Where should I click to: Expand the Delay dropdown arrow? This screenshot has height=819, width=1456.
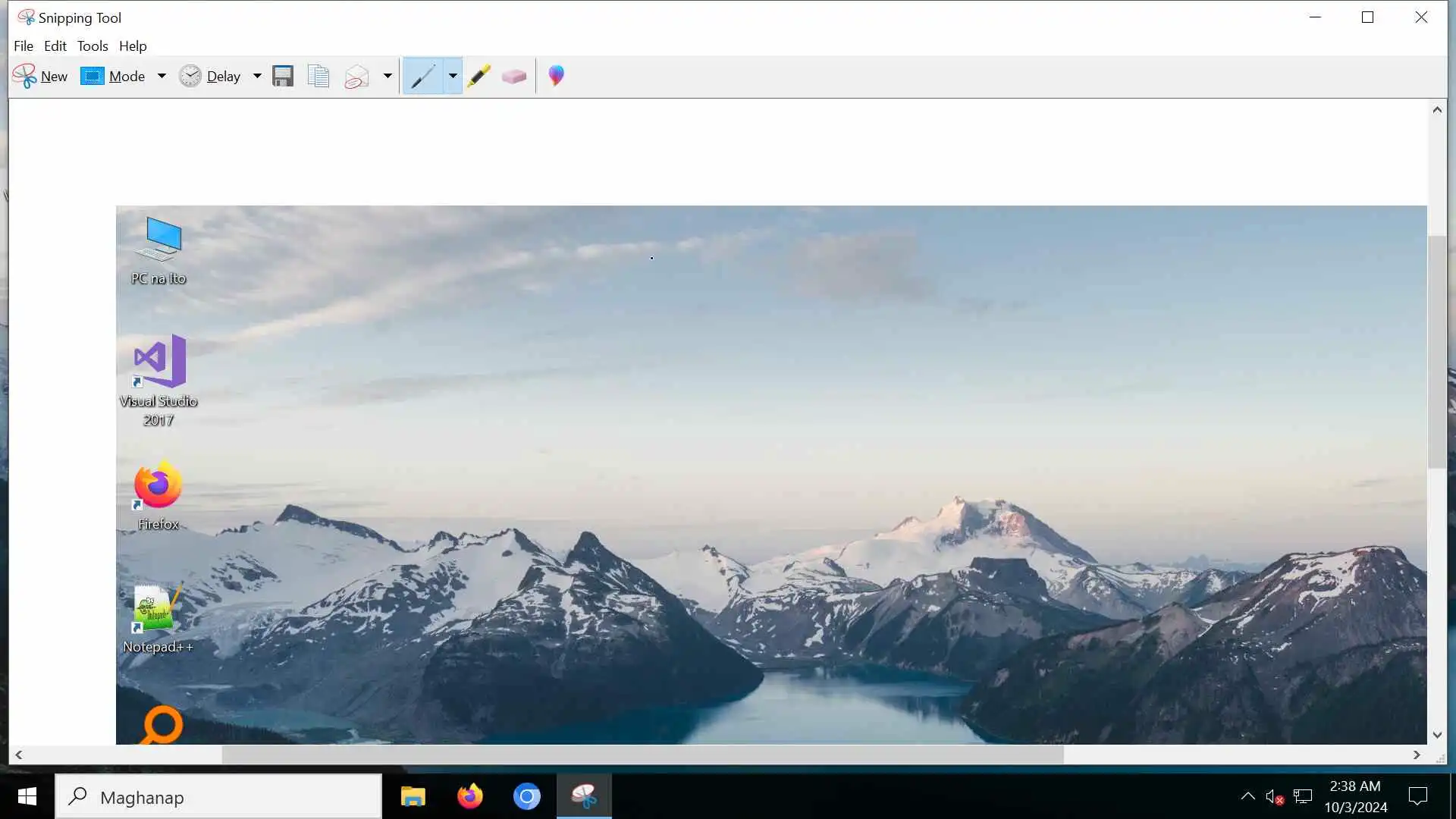click(x=257, y=76)
